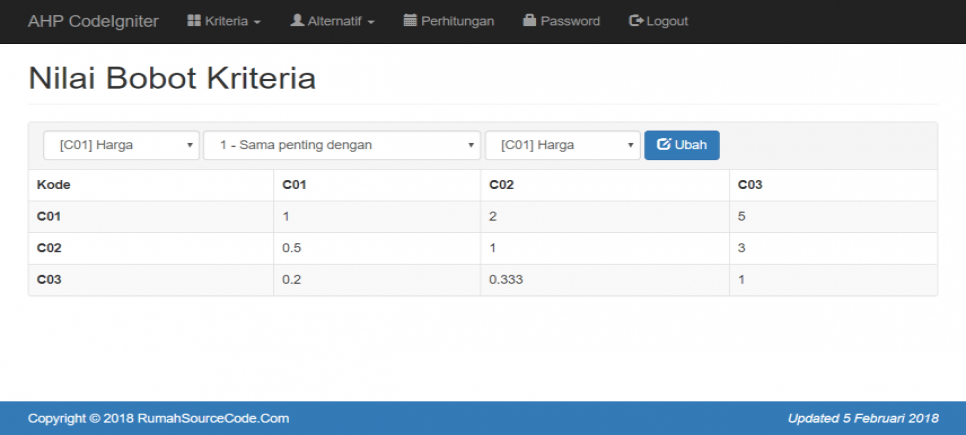Select the C02 column header
The width and height of the screenshot is (966, 435).
click(x=500, y=185)
